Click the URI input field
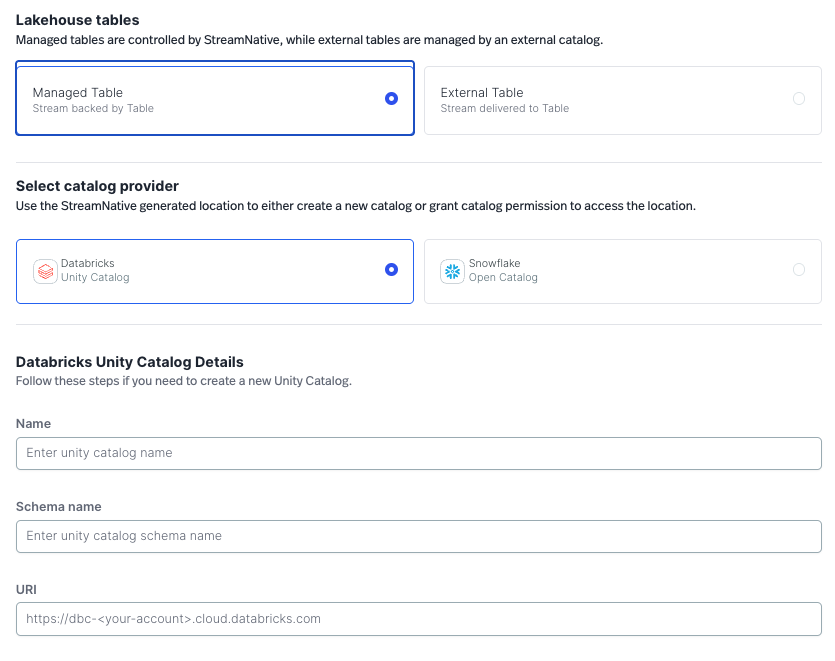835x661 pixels. [418, 619]
